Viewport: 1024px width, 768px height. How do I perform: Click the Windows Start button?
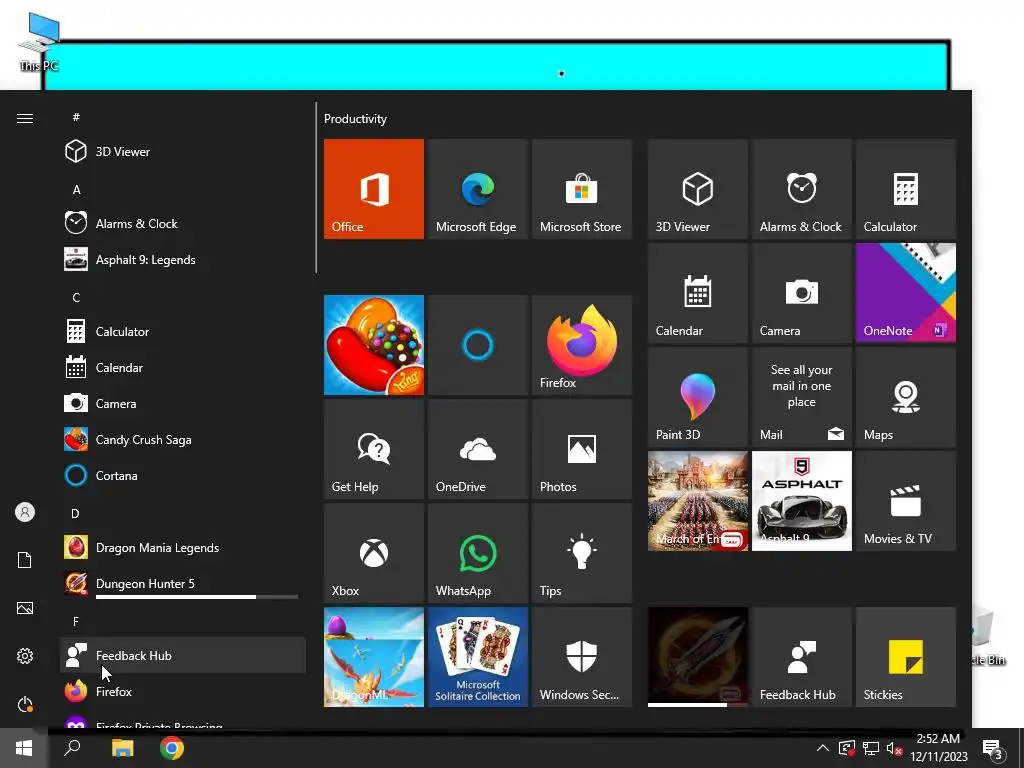(x=24, y=748)
